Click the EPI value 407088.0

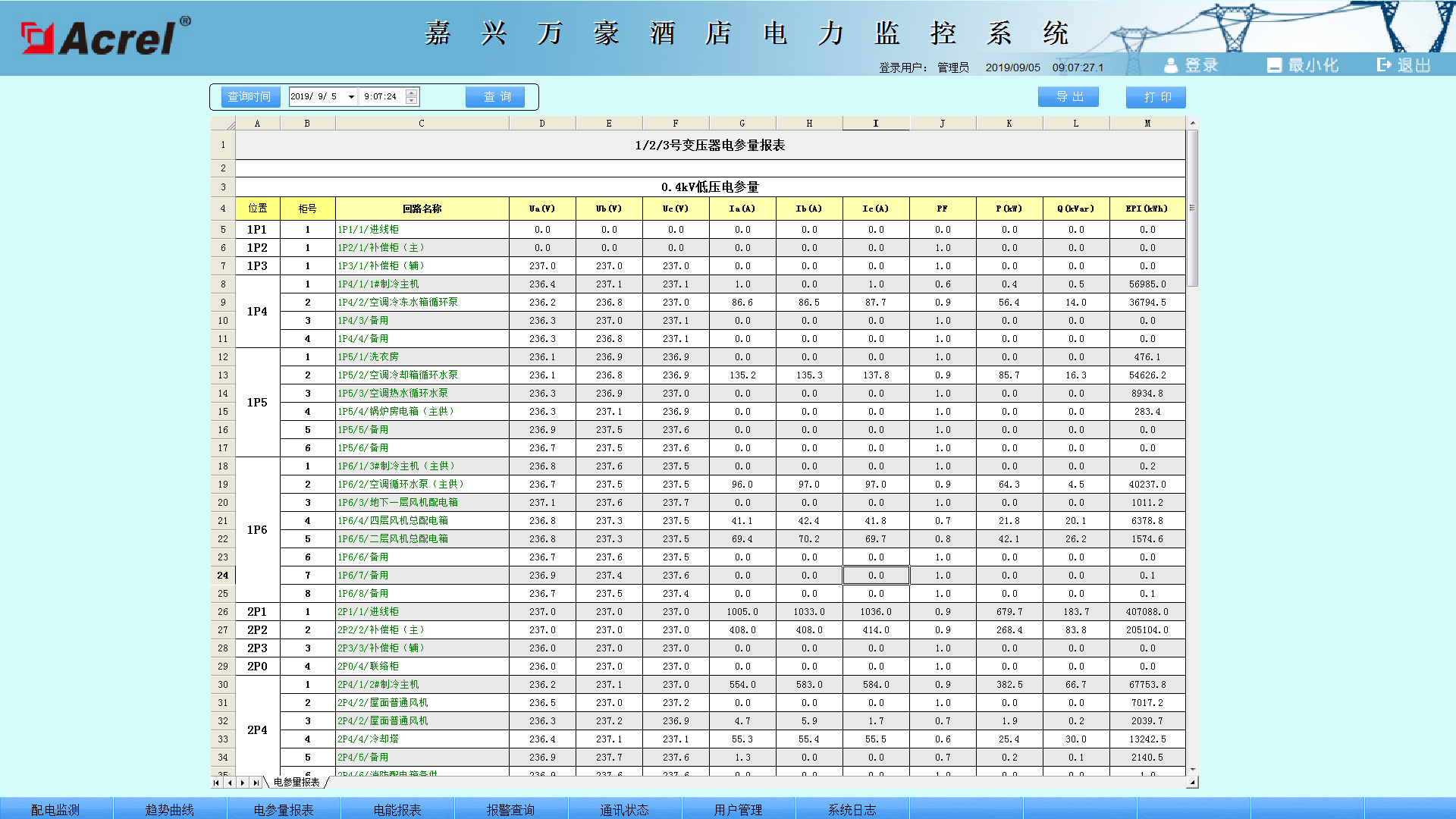pyautogui.click(x=1147, y=612)
